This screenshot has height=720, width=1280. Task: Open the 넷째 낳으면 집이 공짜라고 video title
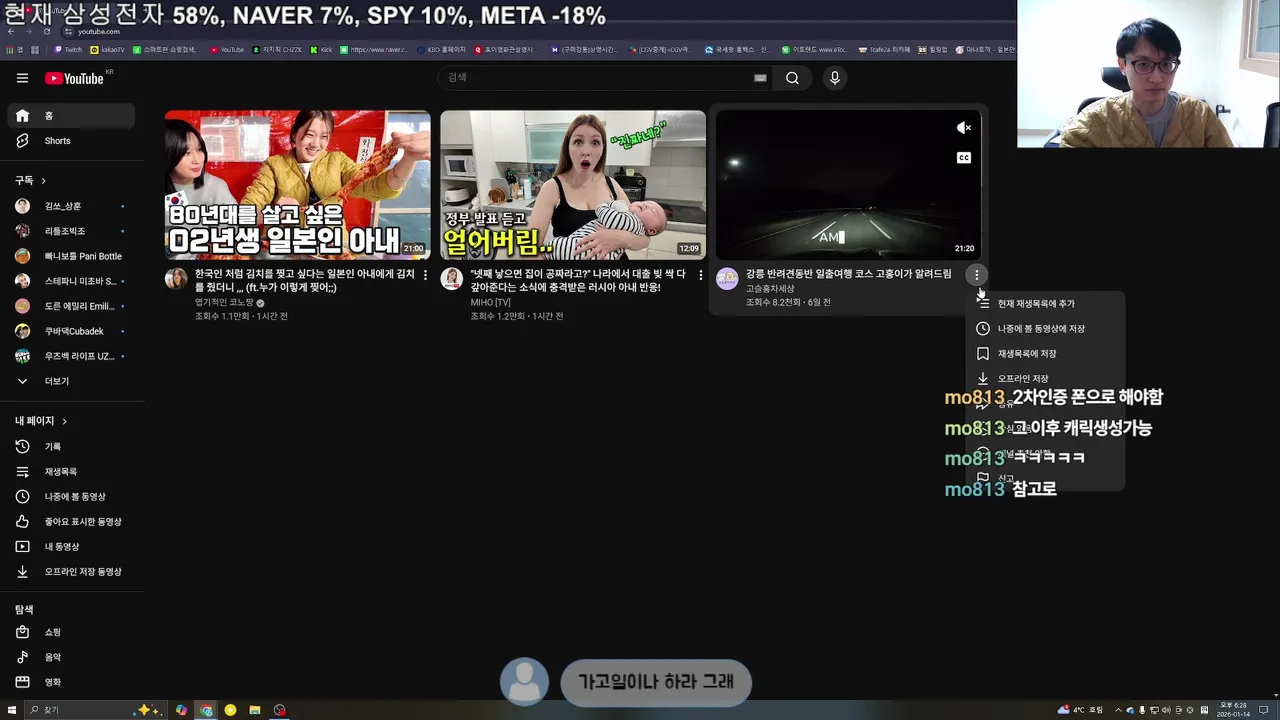coord(579,280)
